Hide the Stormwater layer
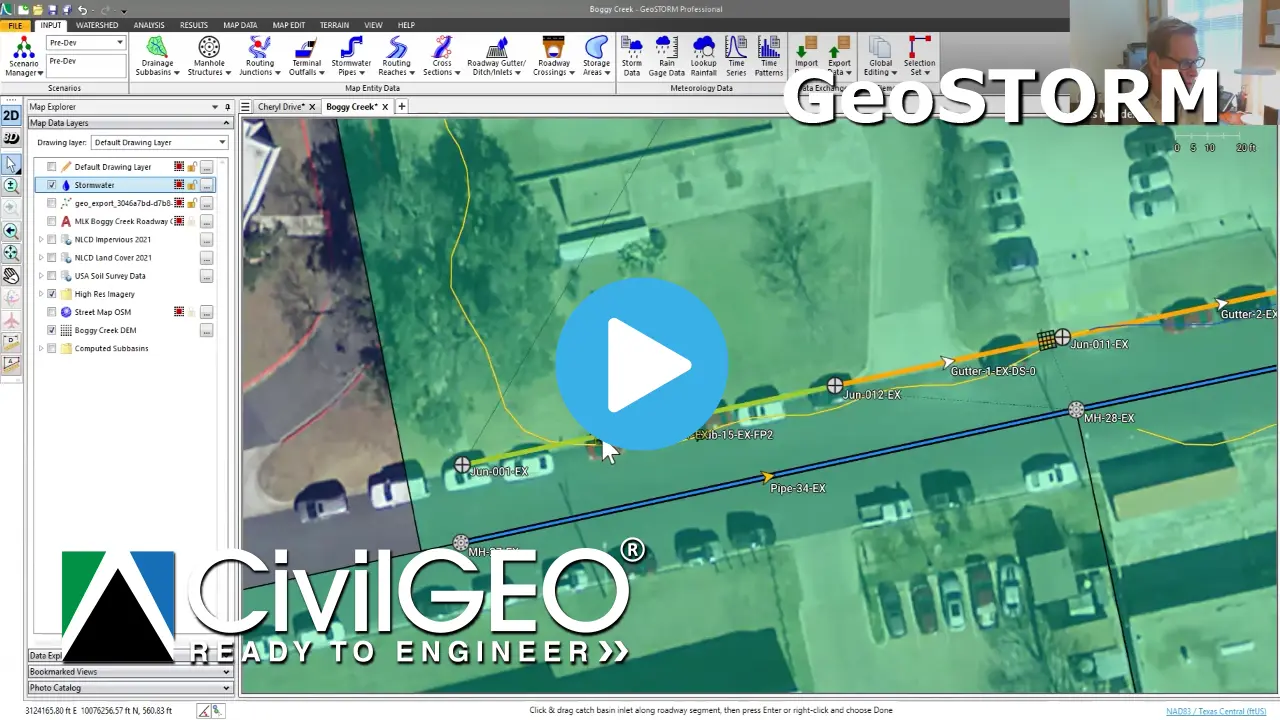This screenshot has height=720, width=1280. [53, 185]
